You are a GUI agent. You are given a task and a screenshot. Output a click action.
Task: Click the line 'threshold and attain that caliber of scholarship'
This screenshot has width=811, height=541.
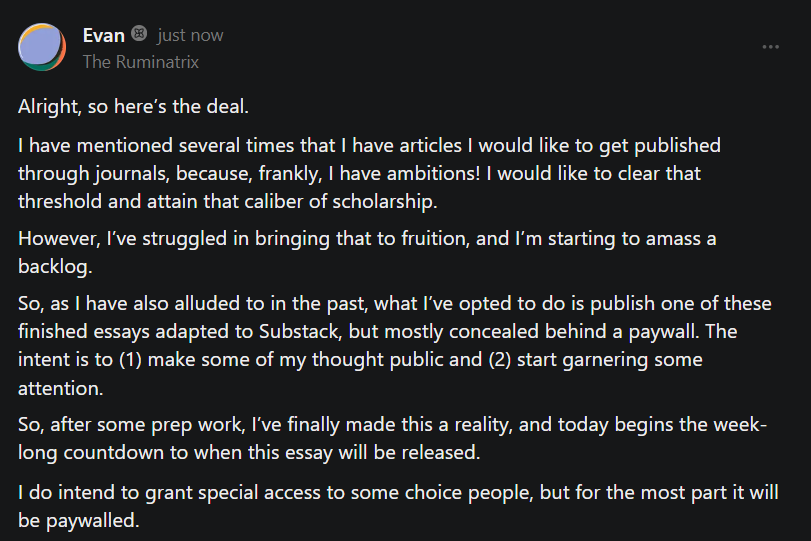click(228, 201)
